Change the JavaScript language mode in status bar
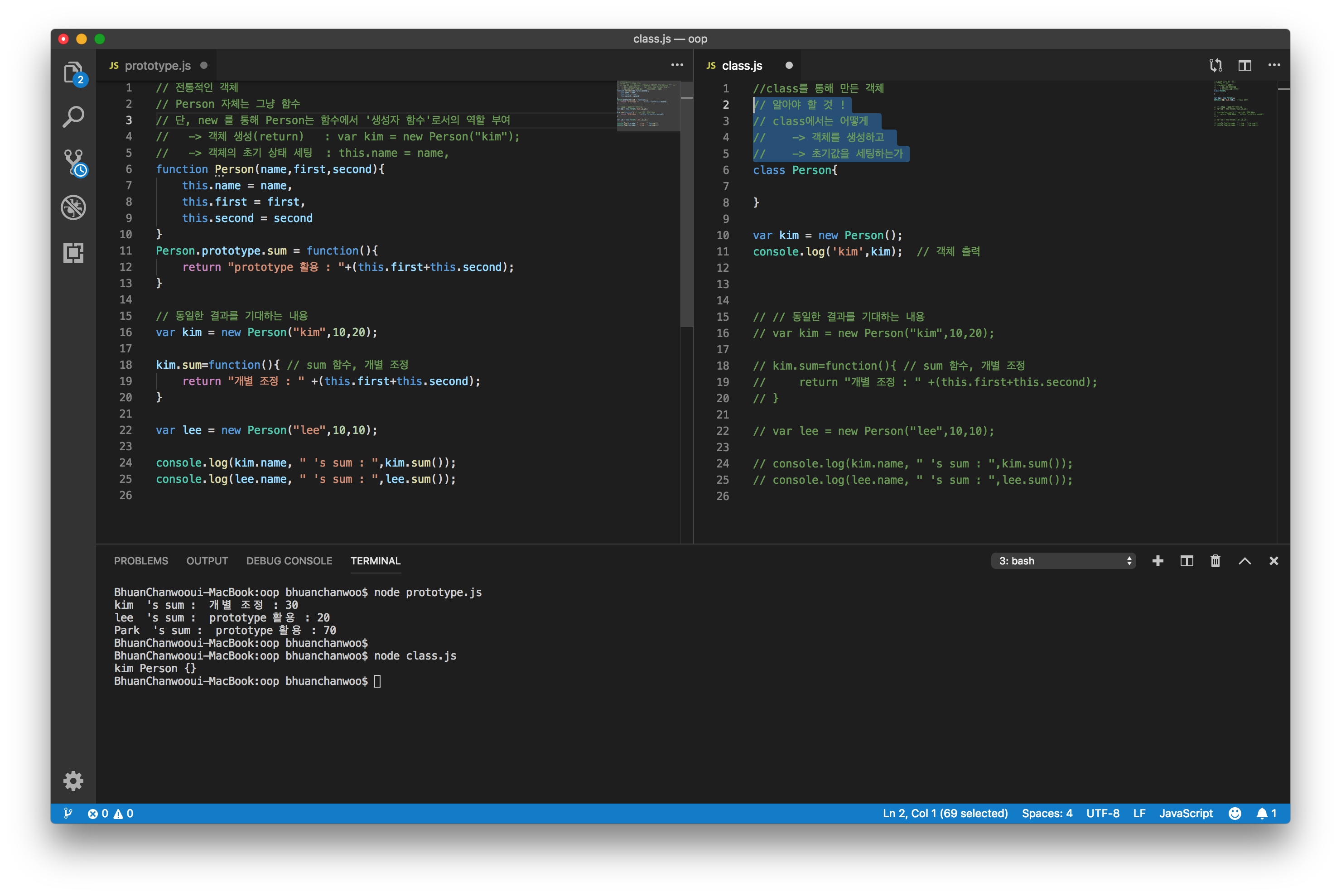 1186,813
